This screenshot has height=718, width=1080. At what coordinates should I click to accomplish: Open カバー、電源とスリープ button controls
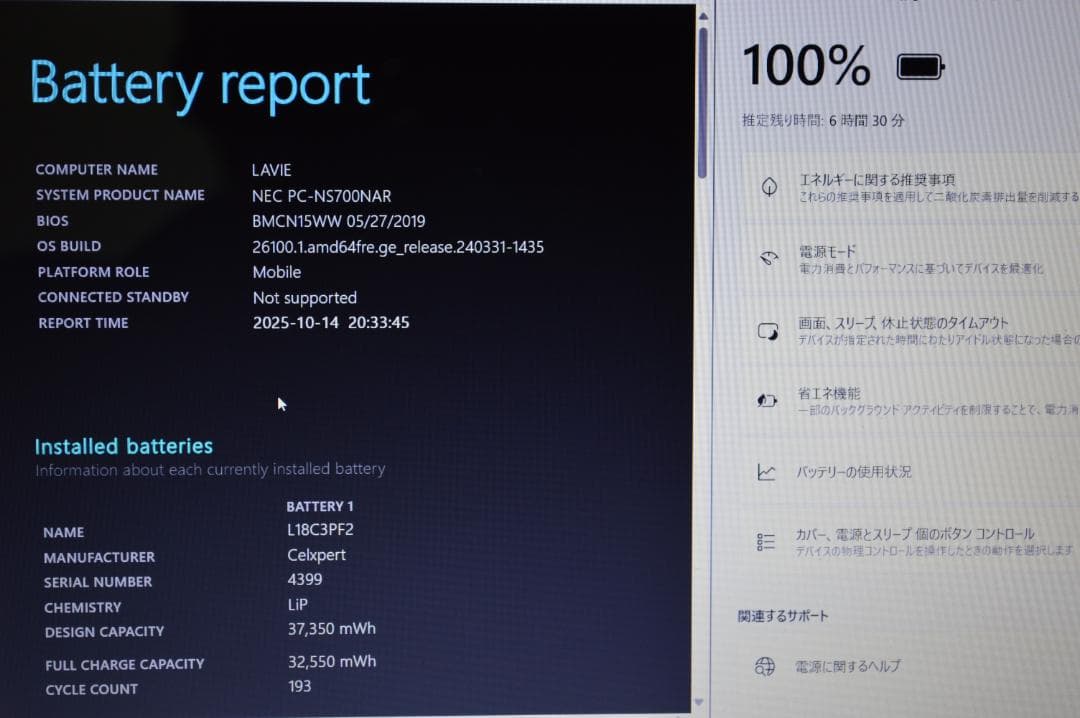(x=914, y=534)
